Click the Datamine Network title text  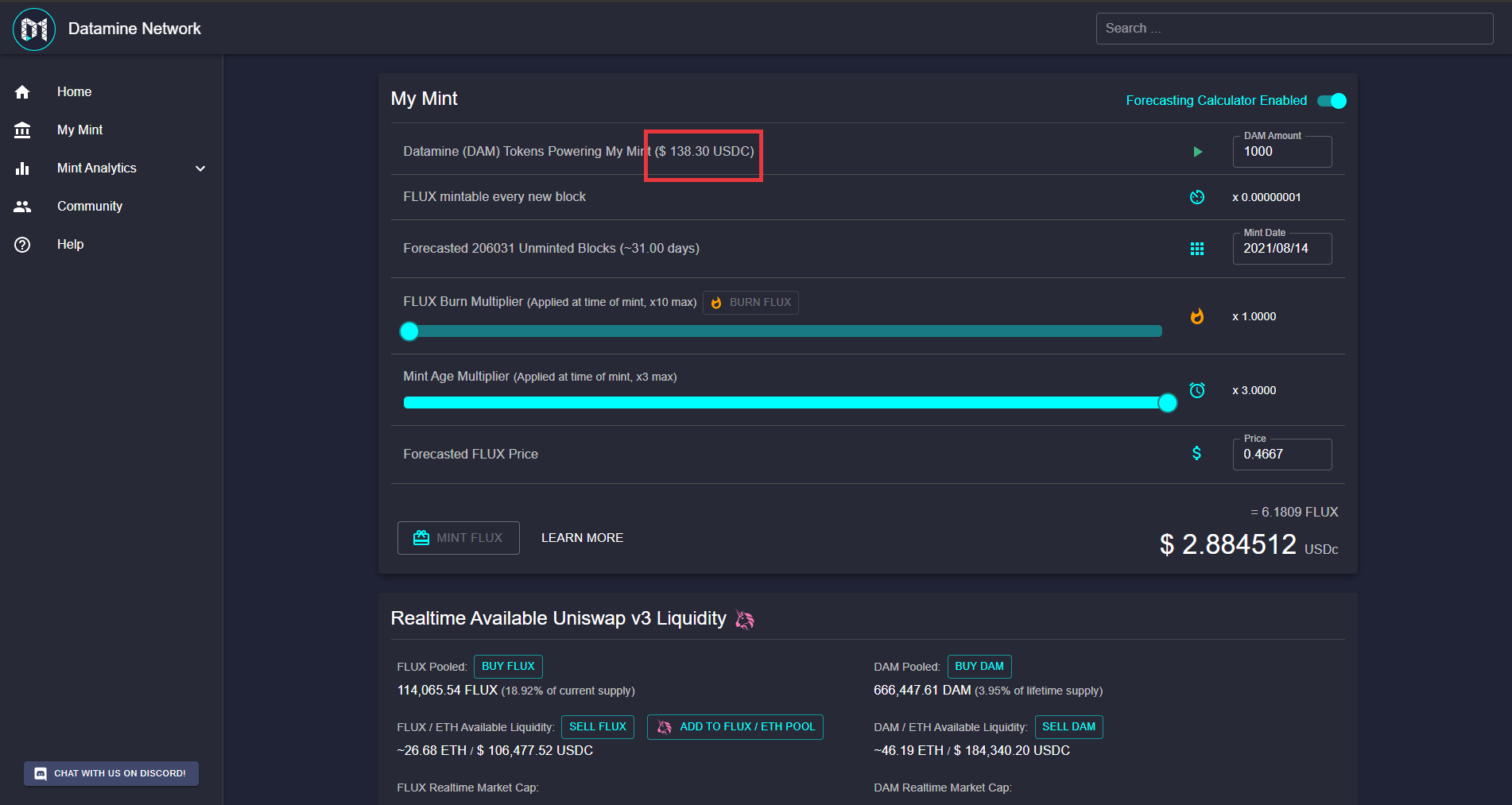click(134, 29)
